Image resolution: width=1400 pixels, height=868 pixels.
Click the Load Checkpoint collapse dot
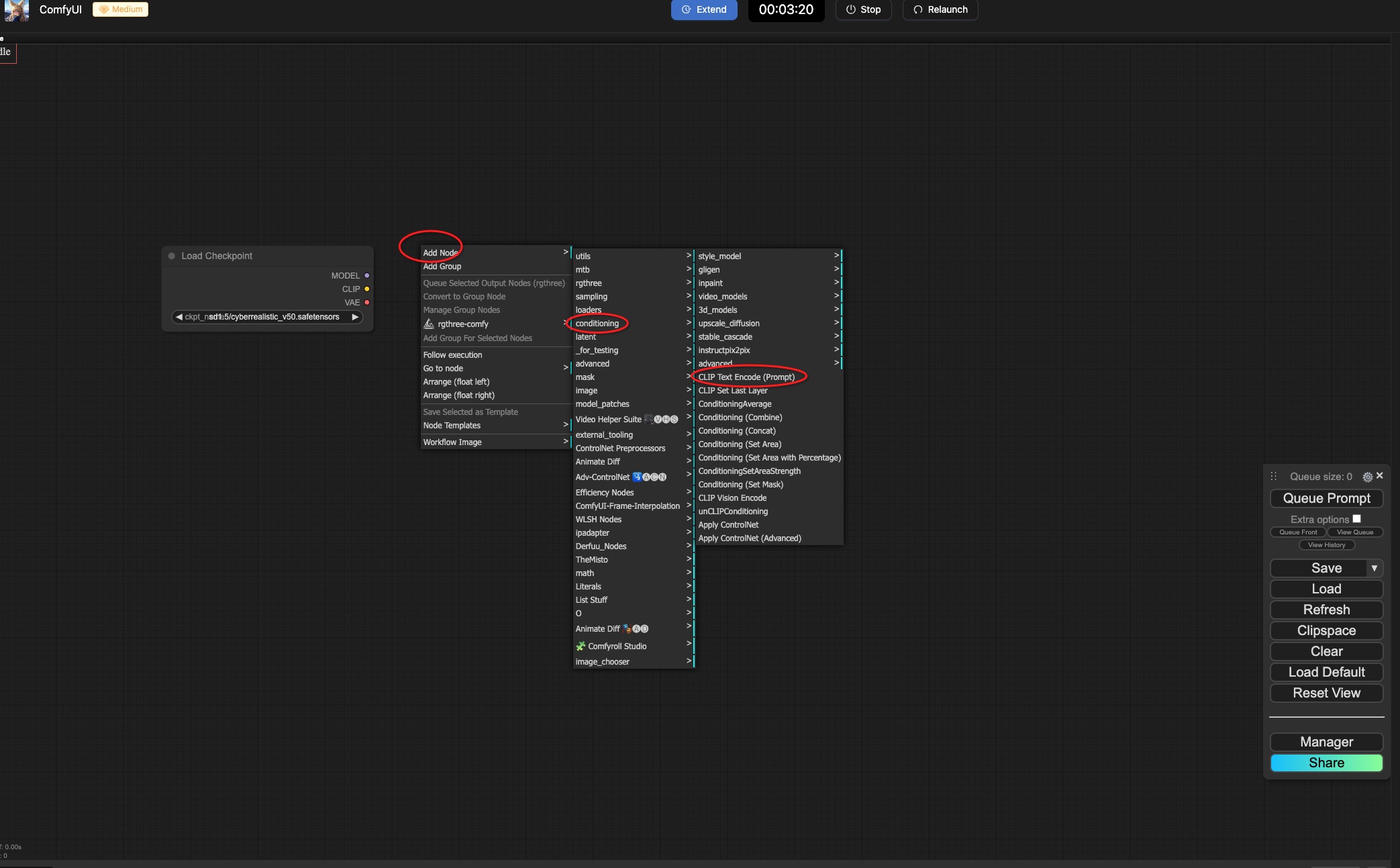pyautogui.click(x=172, y=256)
